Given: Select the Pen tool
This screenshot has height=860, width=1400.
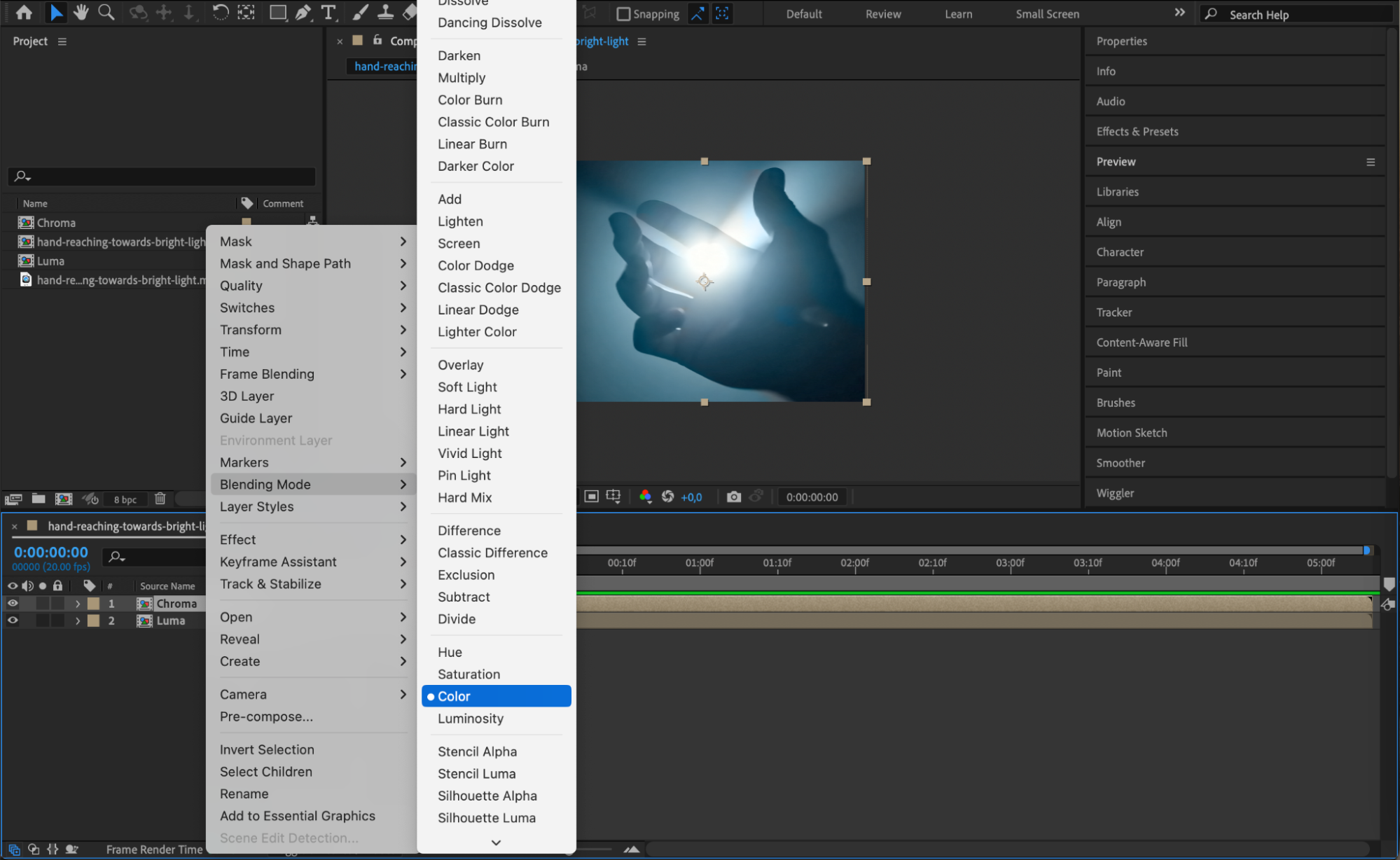Looking at the screenshot, I should (303, 12).
